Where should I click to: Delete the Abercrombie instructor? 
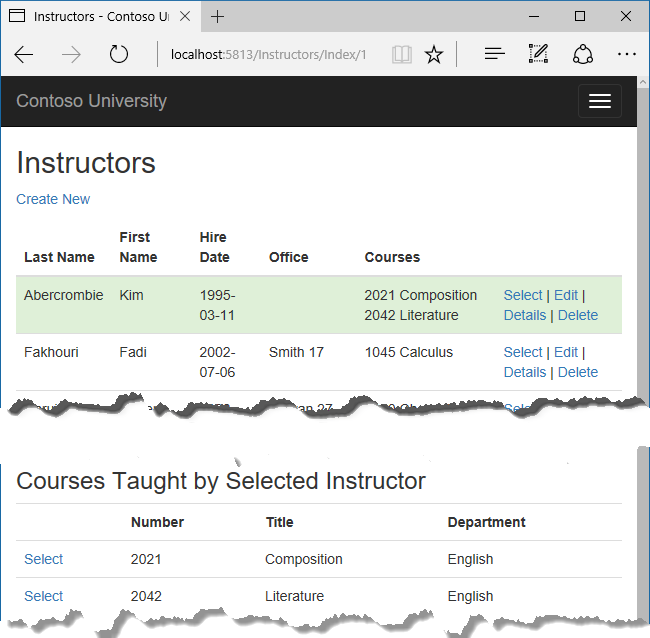(x=578, y=315)
